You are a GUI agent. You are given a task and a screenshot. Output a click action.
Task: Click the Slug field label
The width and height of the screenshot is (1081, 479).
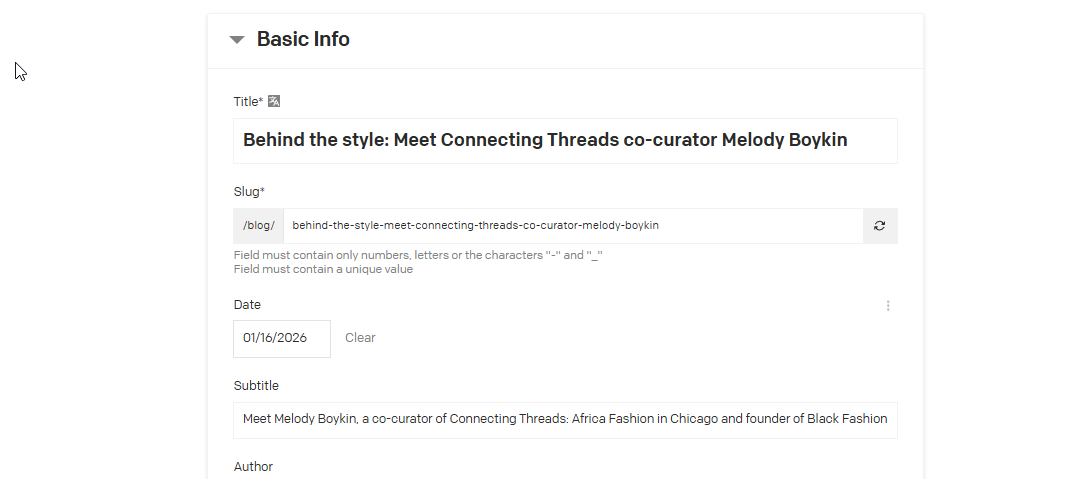click(248, 192)
